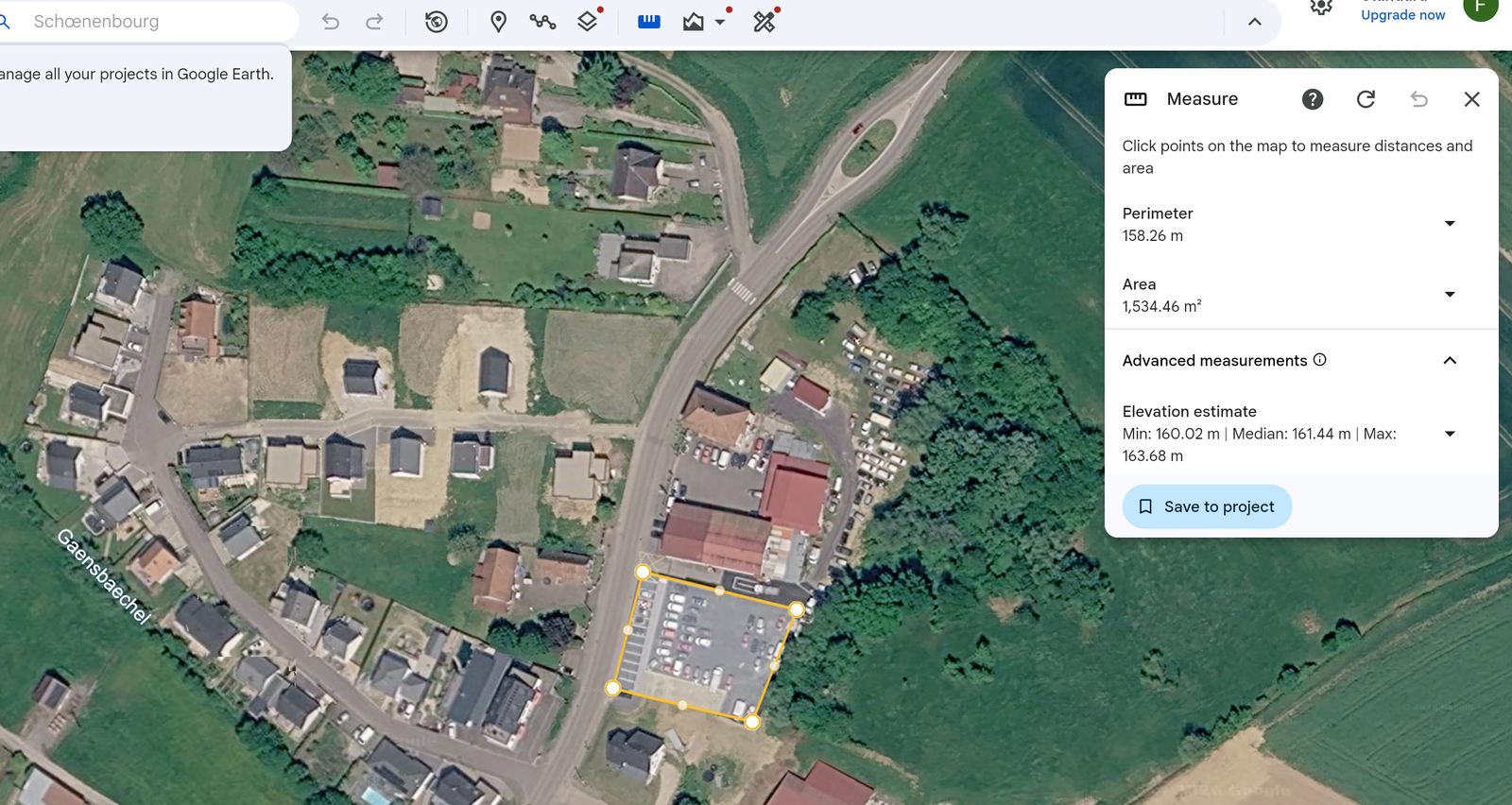
Task: Restart measurement with refresh icon
Action: tap(1366, 99)
